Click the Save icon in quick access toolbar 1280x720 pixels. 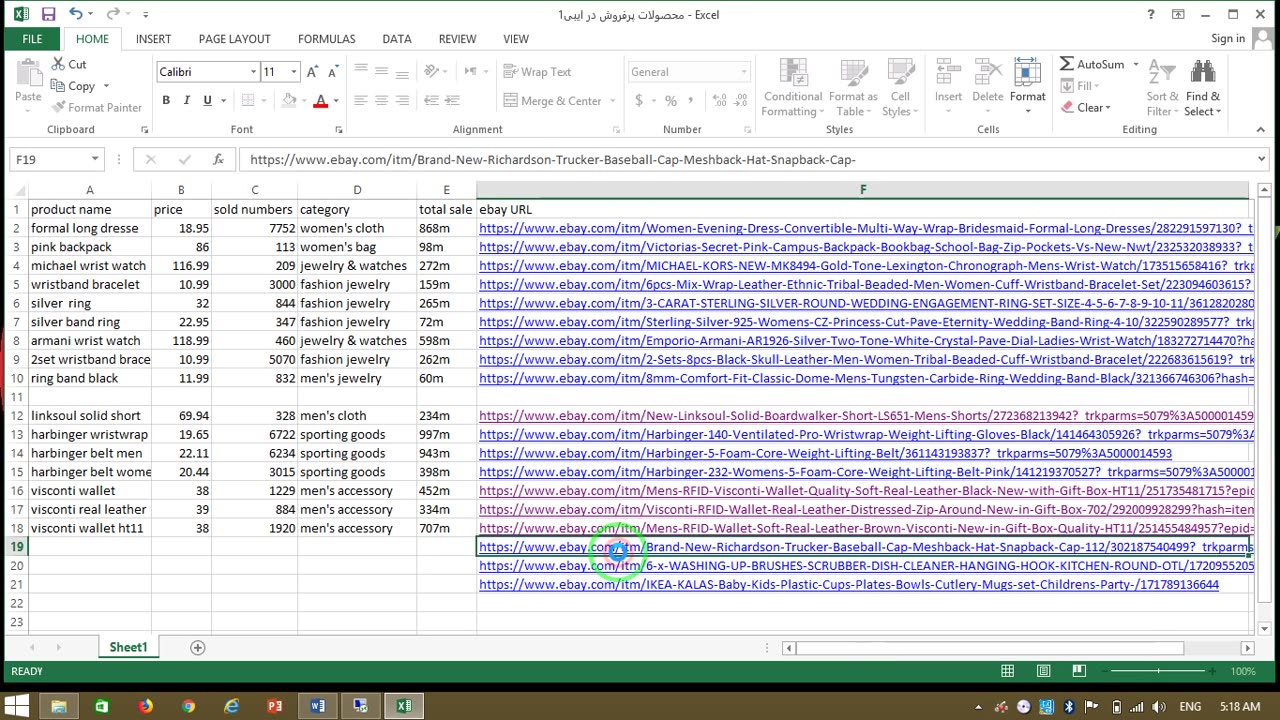[48, 15]
